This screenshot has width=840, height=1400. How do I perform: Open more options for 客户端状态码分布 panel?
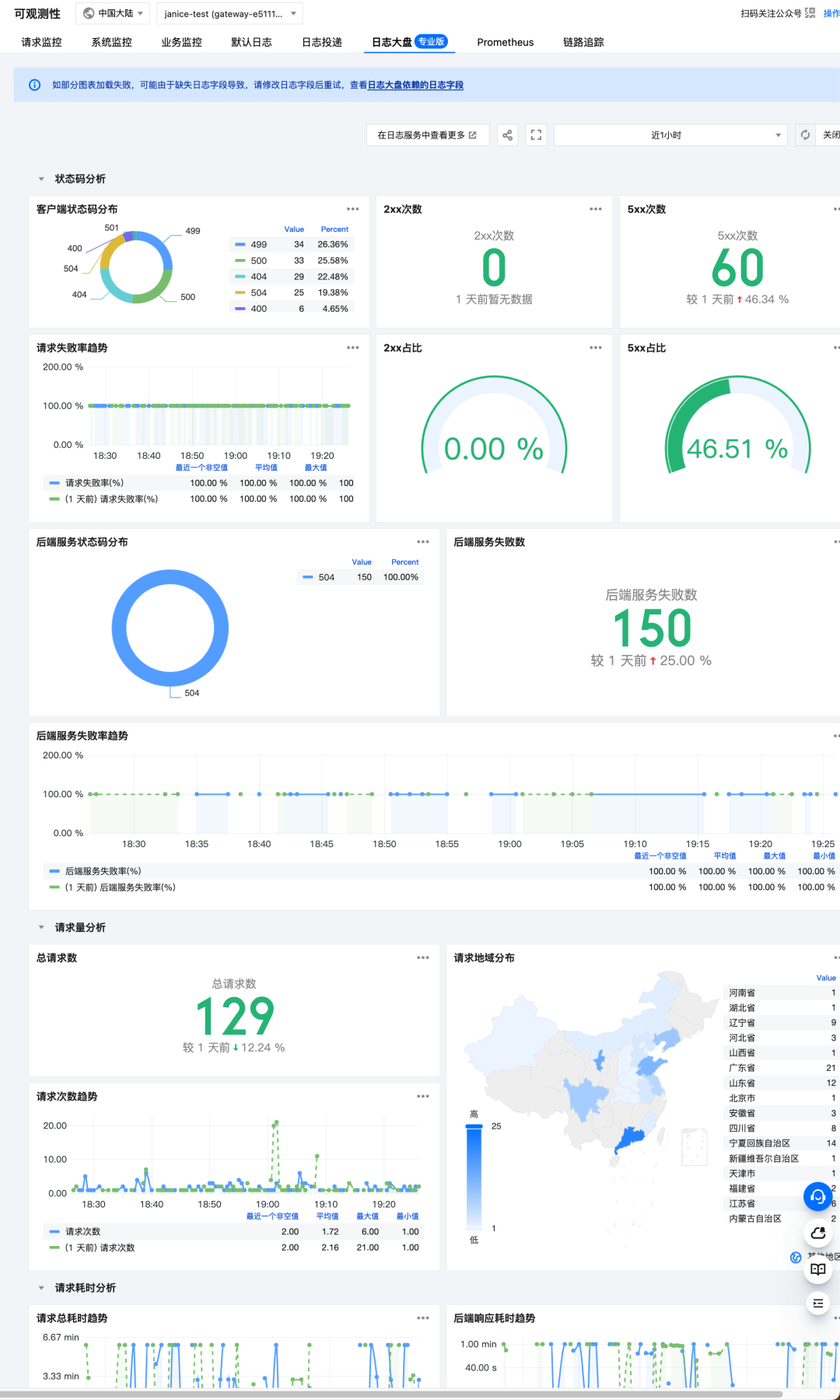[x=353, y=209]
